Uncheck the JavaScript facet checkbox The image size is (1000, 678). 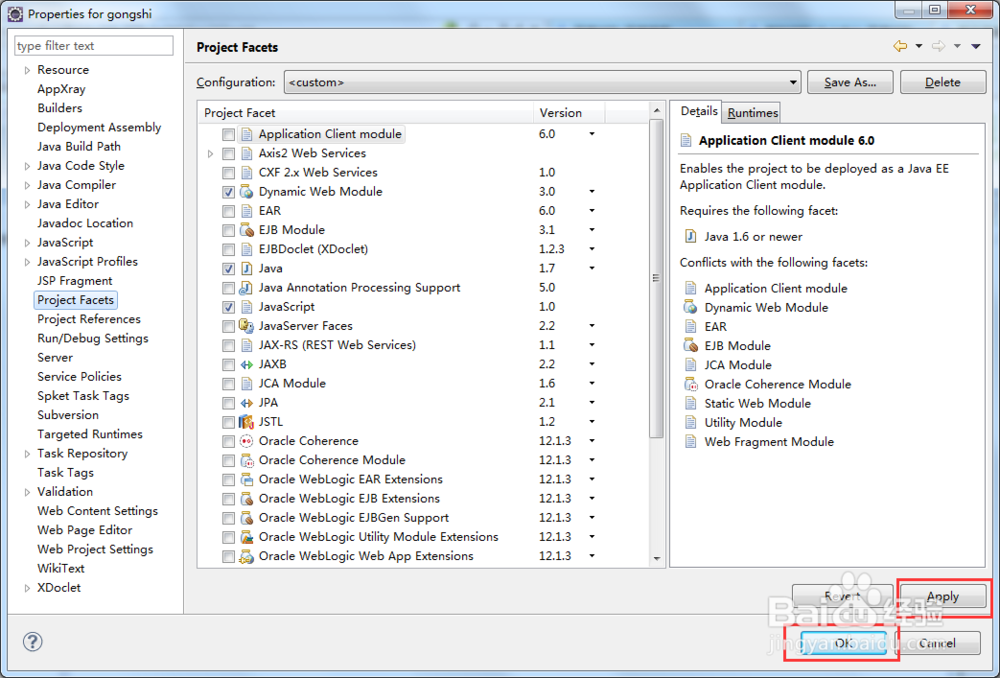pos(228,307)
